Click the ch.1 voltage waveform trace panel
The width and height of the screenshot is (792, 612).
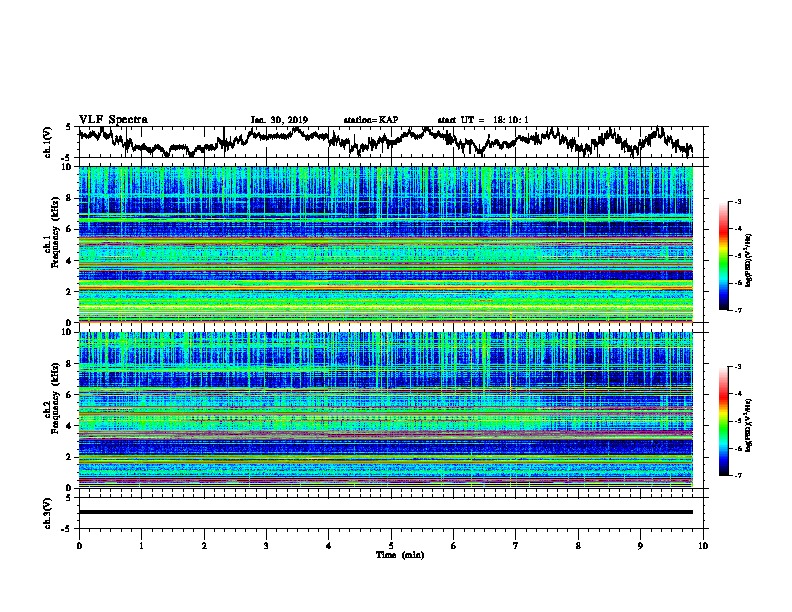click(391, 142)
